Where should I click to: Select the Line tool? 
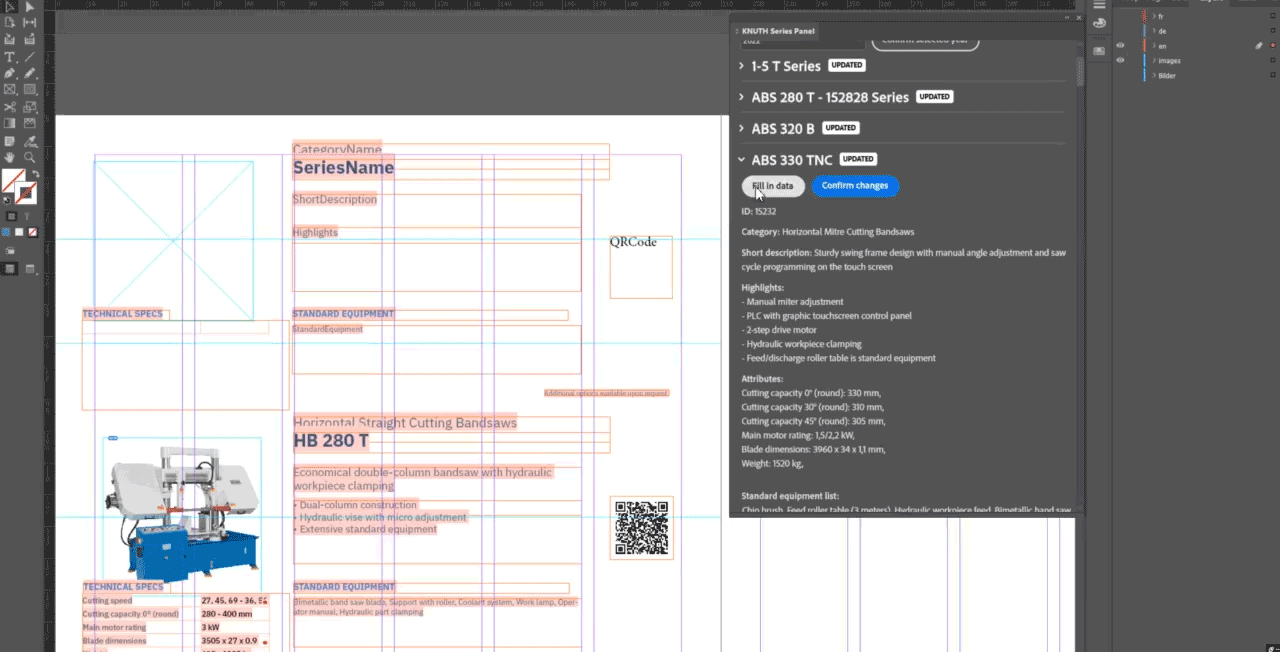[30, 56]
